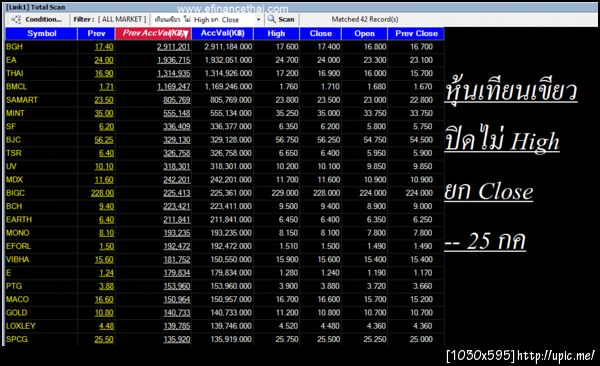Sort by Symbol column header

pos(41,34)
